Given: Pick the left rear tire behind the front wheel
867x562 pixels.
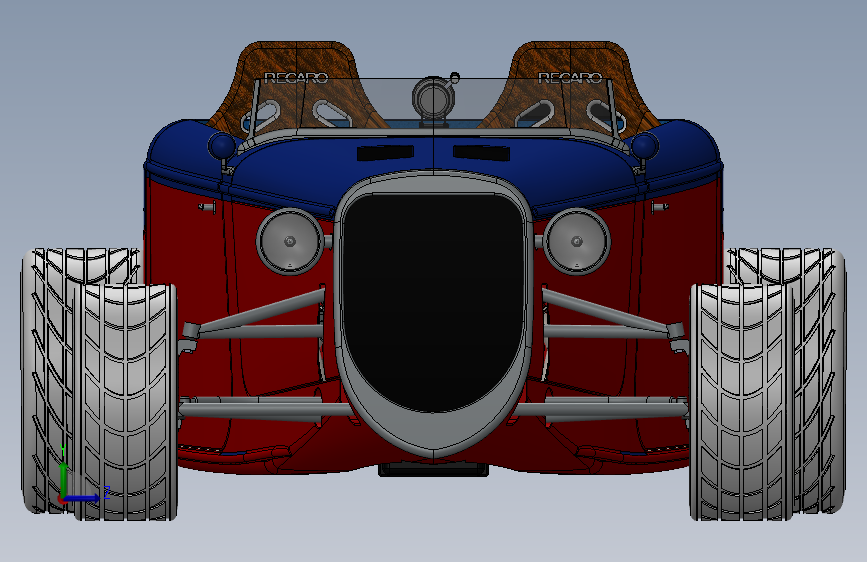Looking at the screenshot, I should click(47, 382).
